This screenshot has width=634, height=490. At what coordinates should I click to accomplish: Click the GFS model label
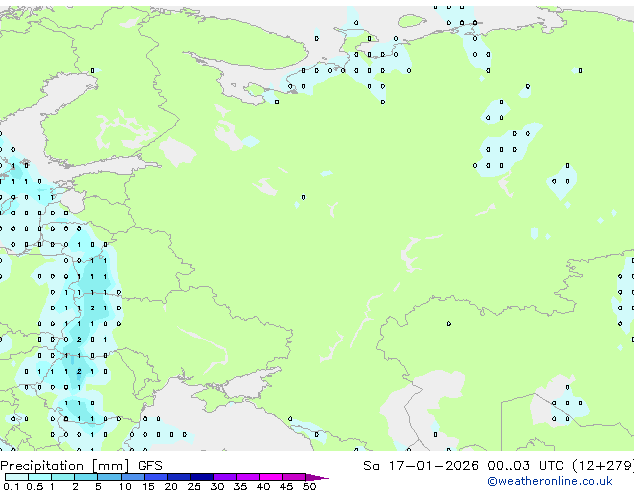tap(150, 466)
